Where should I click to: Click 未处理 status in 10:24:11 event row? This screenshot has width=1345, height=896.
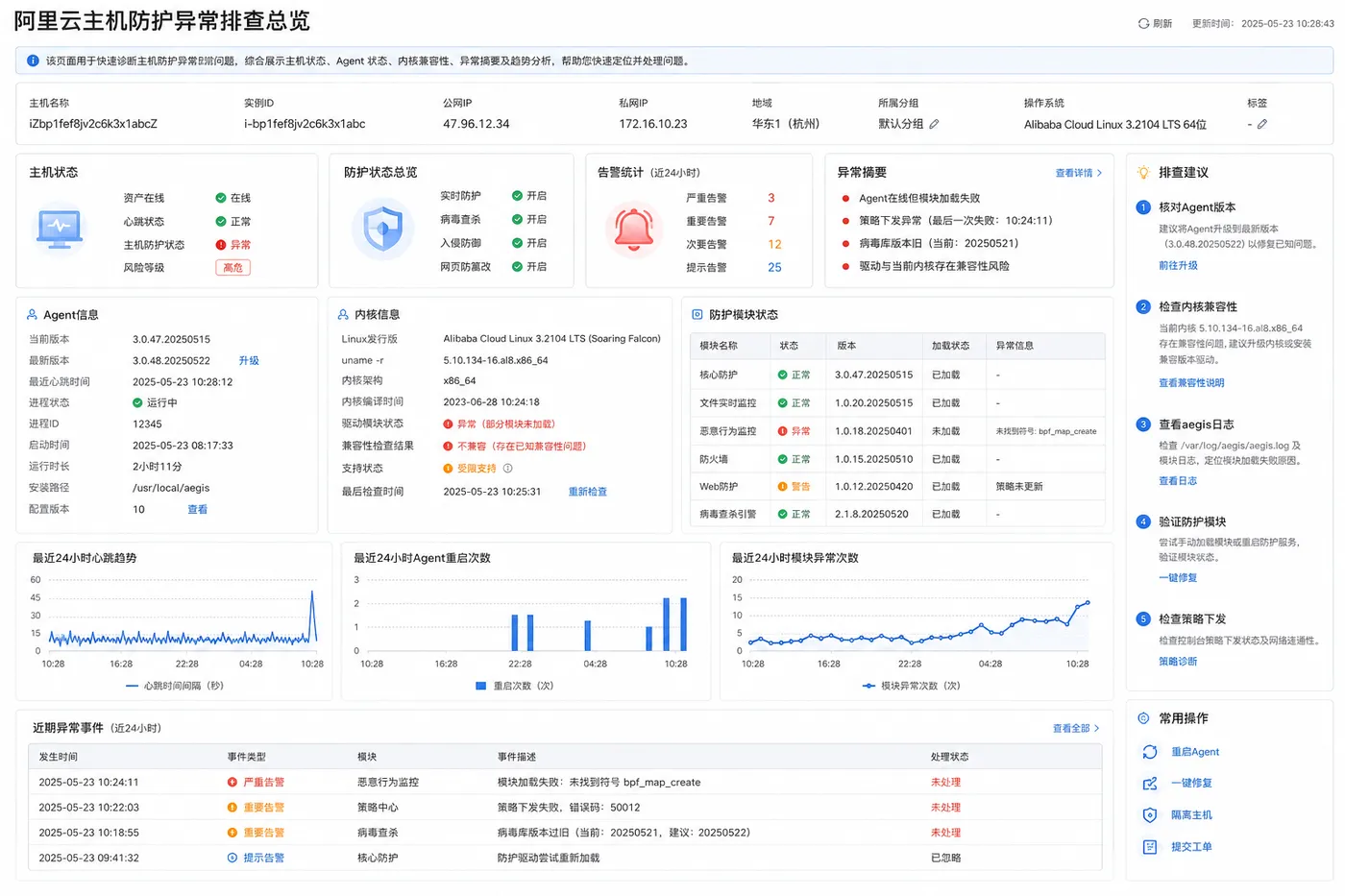[945, 783]
